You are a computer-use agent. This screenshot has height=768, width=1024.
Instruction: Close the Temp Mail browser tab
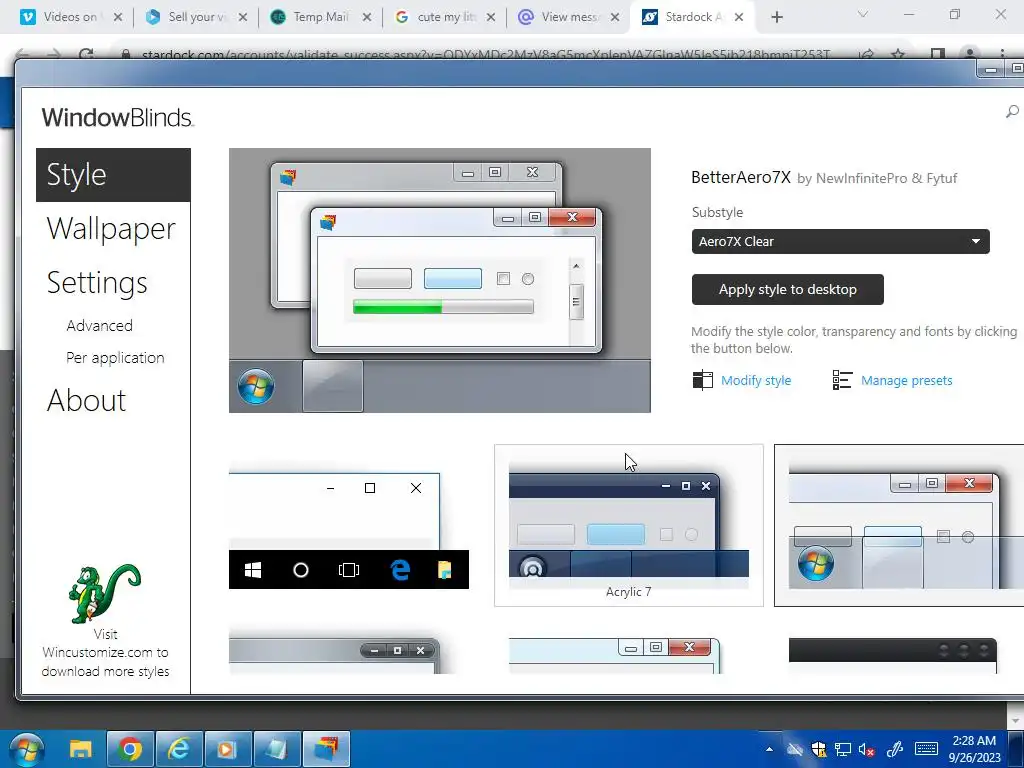coord(367,17)
